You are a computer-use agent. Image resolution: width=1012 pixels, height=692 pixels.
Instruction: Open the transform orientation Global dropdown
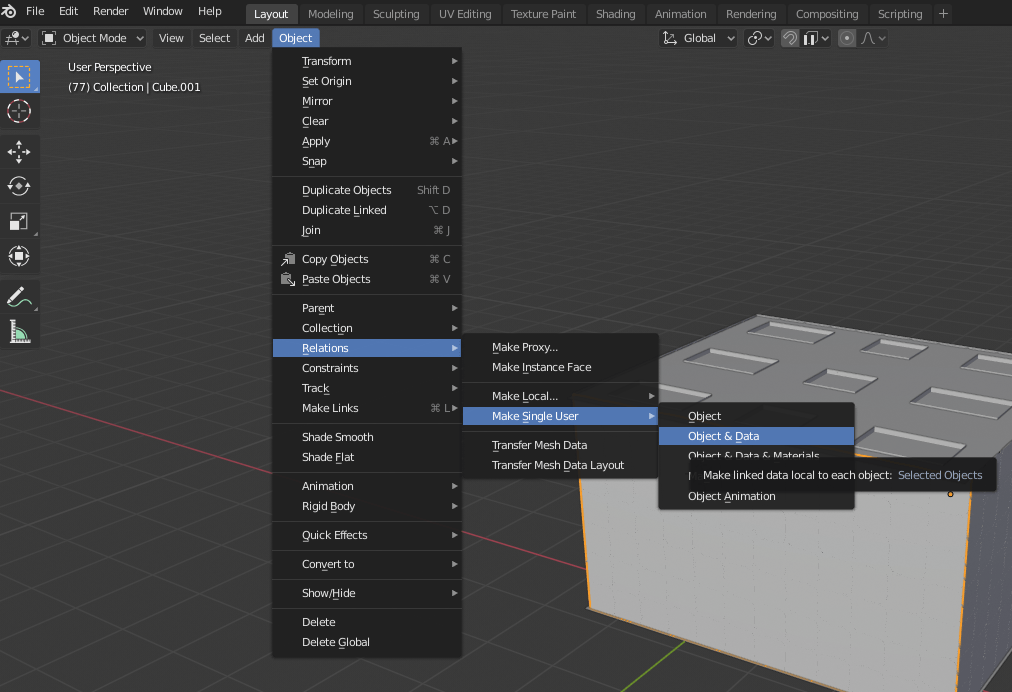697,37
